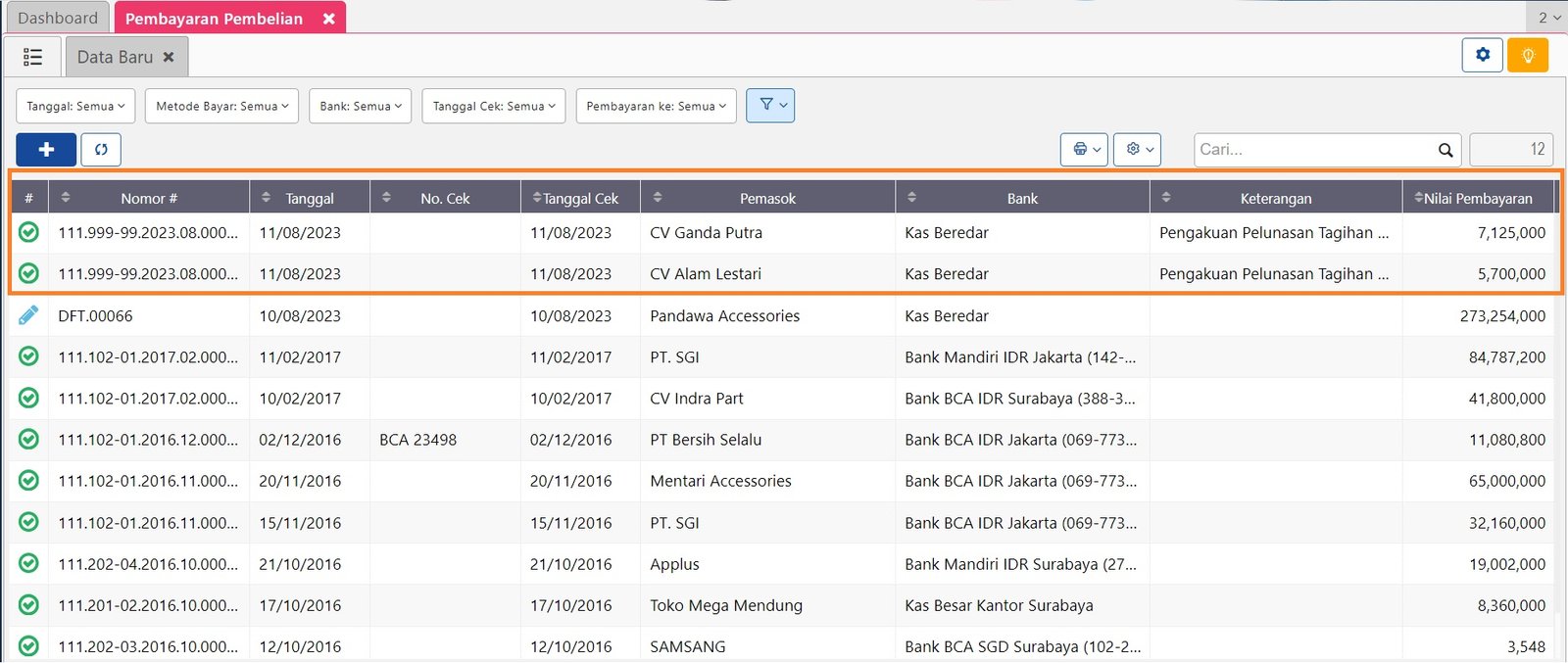Click the magnifier search icon
The height and width of the screenshot is (663, 1568).
tap(1445, 150)
